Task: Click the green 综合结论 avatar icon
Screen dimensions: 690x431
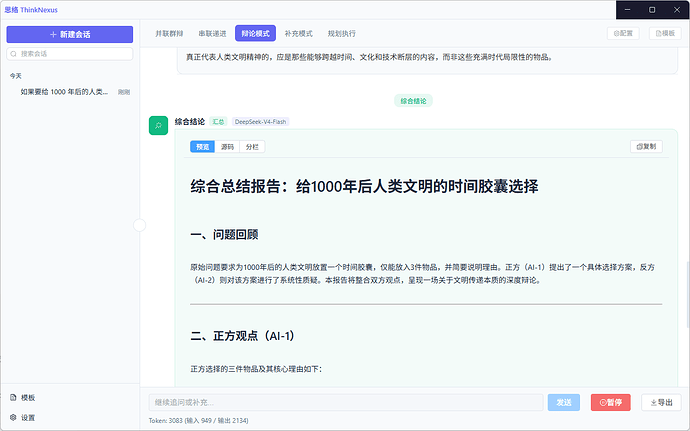Action: [158, 125]
